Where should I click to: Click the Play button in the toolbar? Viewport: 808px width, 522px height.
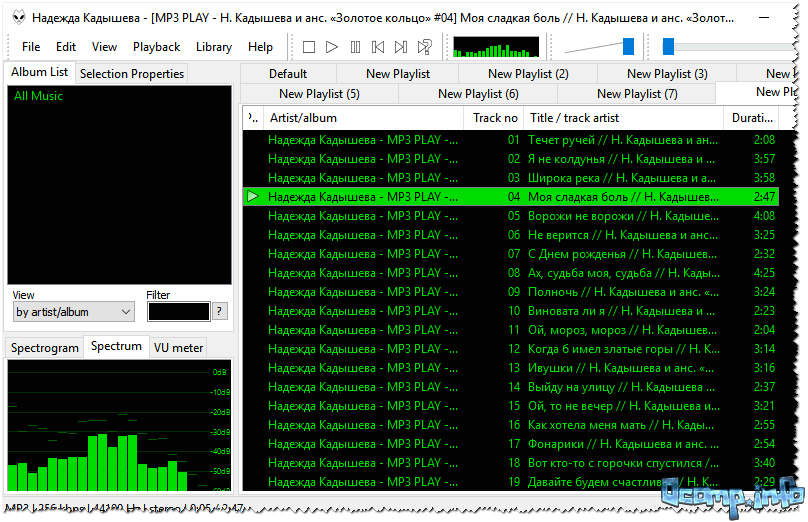tap(332, 47)
